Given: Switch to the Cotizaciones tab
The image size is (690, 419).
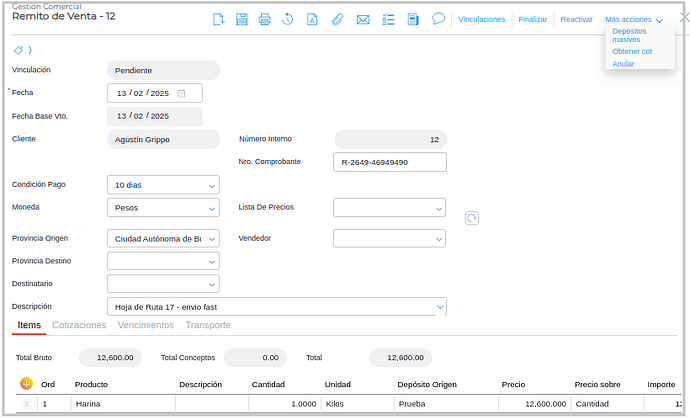Looking at the screenshot, I should click(x=79, y=325).
